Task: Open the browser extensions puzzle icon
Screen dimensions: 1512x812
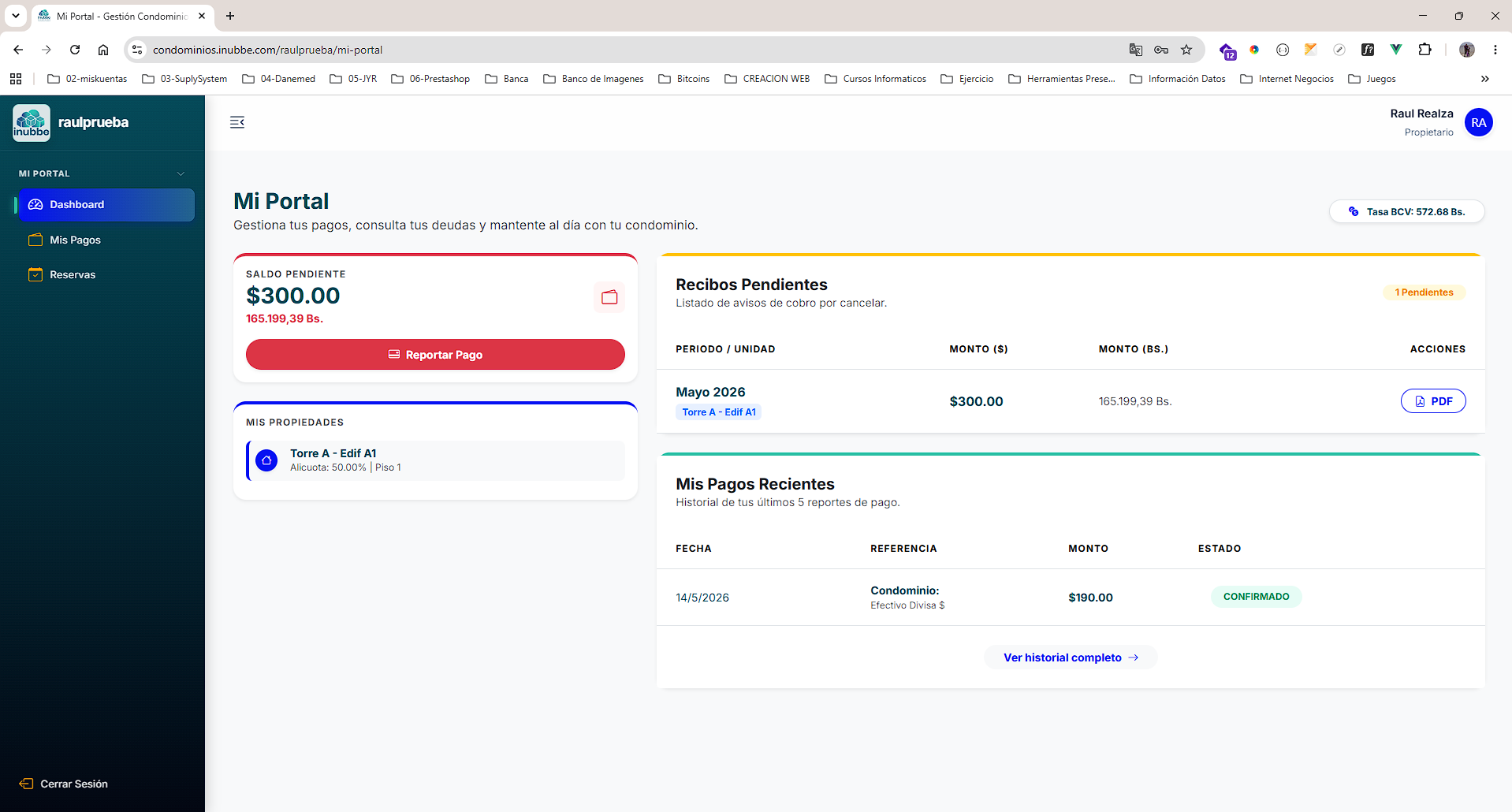Action: point(1424,50)
